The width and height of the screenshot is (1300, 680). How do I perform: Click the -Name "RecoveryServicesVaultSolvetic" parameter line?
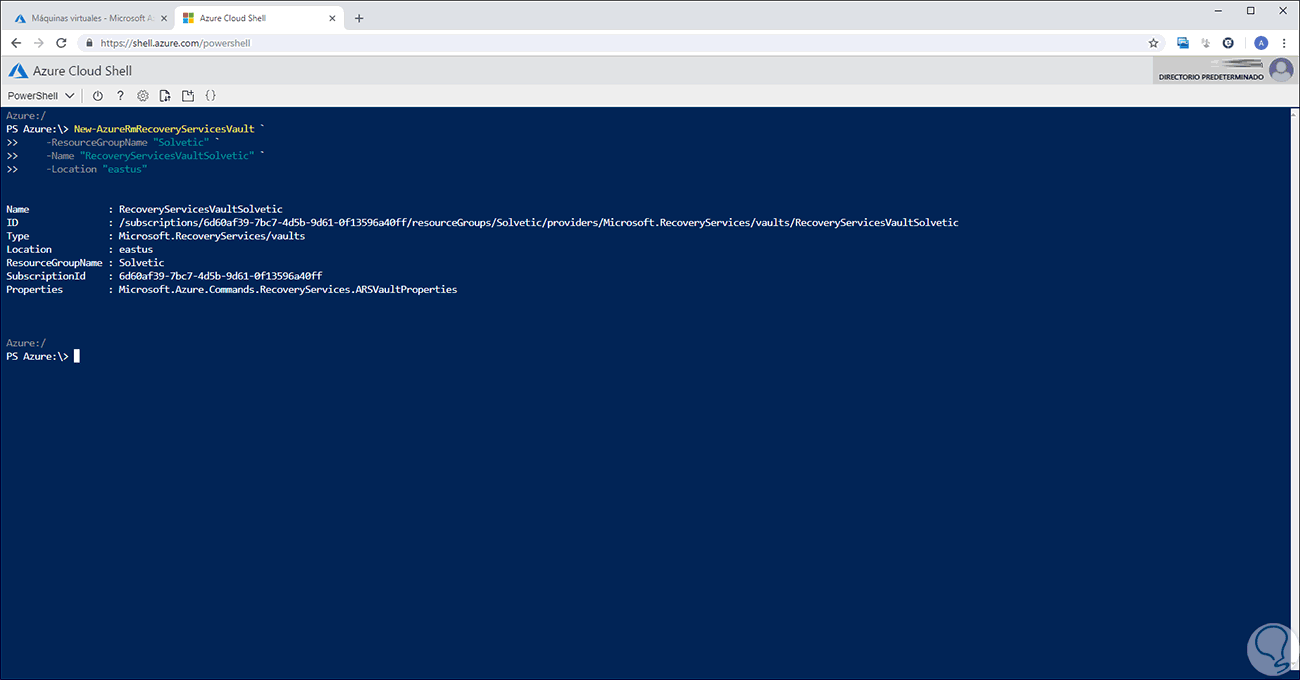pos(155,156)
